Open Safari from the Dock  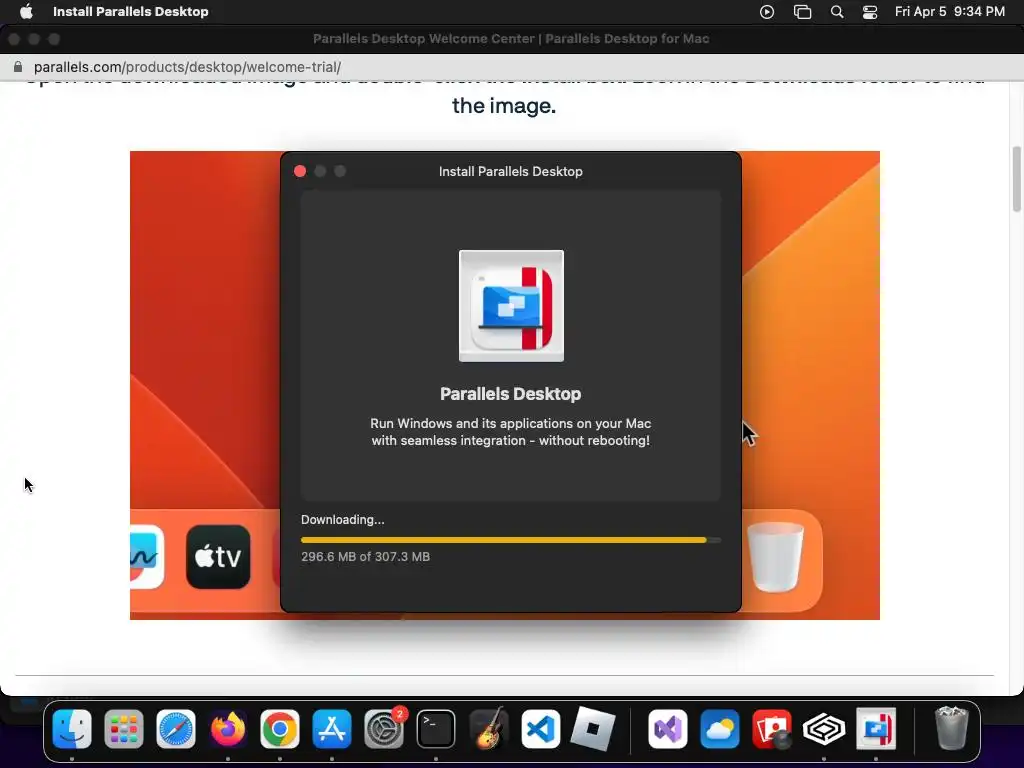point(176,729)
